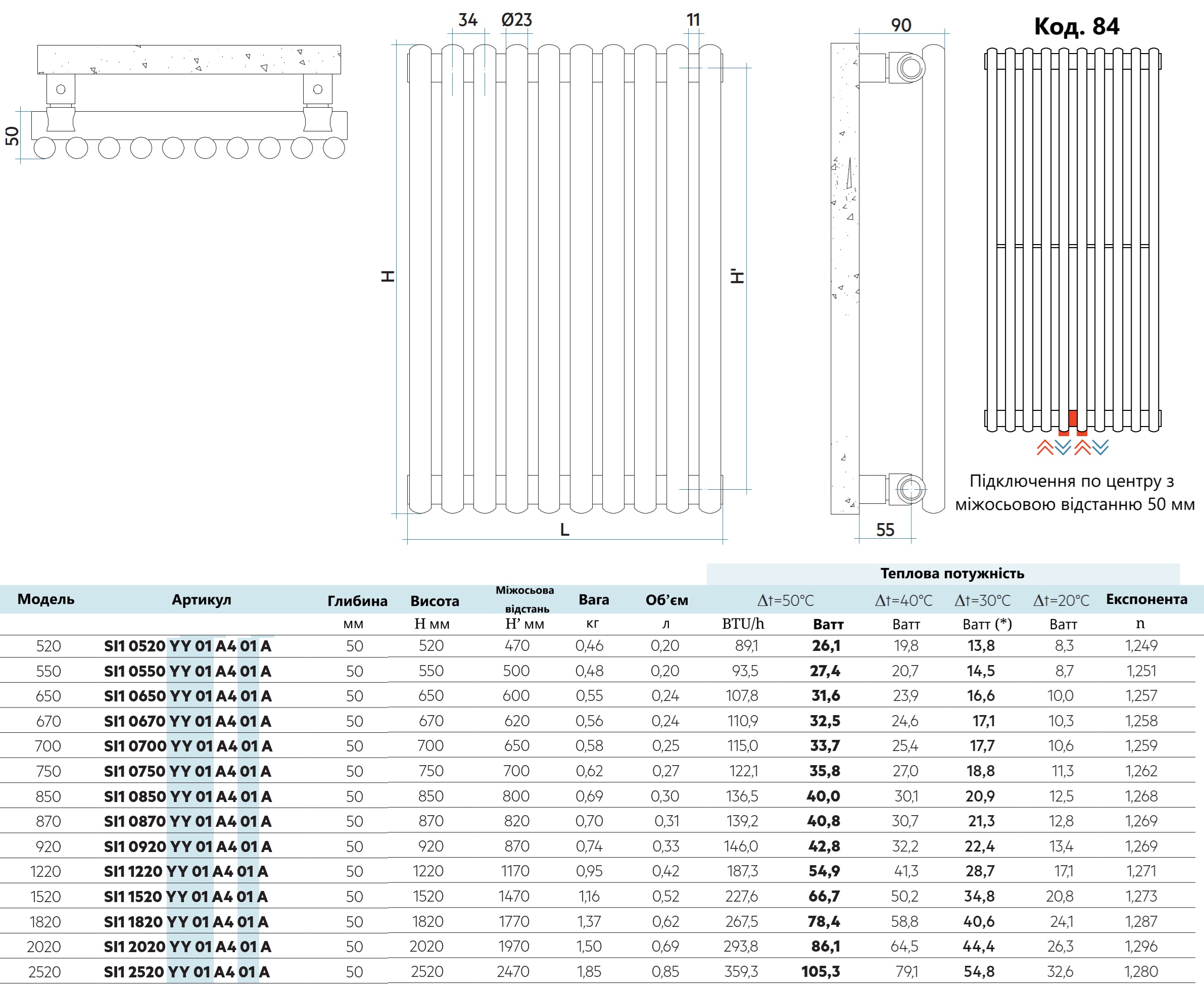Click the red and blue flow arrows icon

click(1073, 447)
